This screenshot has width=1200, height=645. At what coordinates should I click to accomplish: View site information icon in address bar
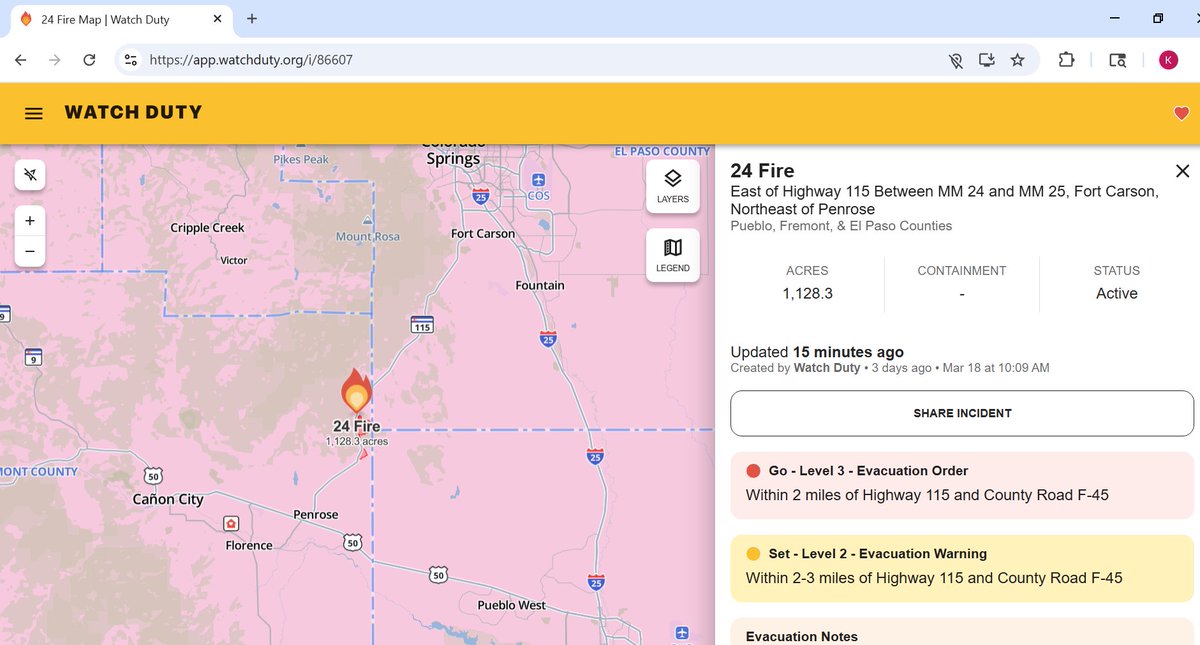pos(131,60)
